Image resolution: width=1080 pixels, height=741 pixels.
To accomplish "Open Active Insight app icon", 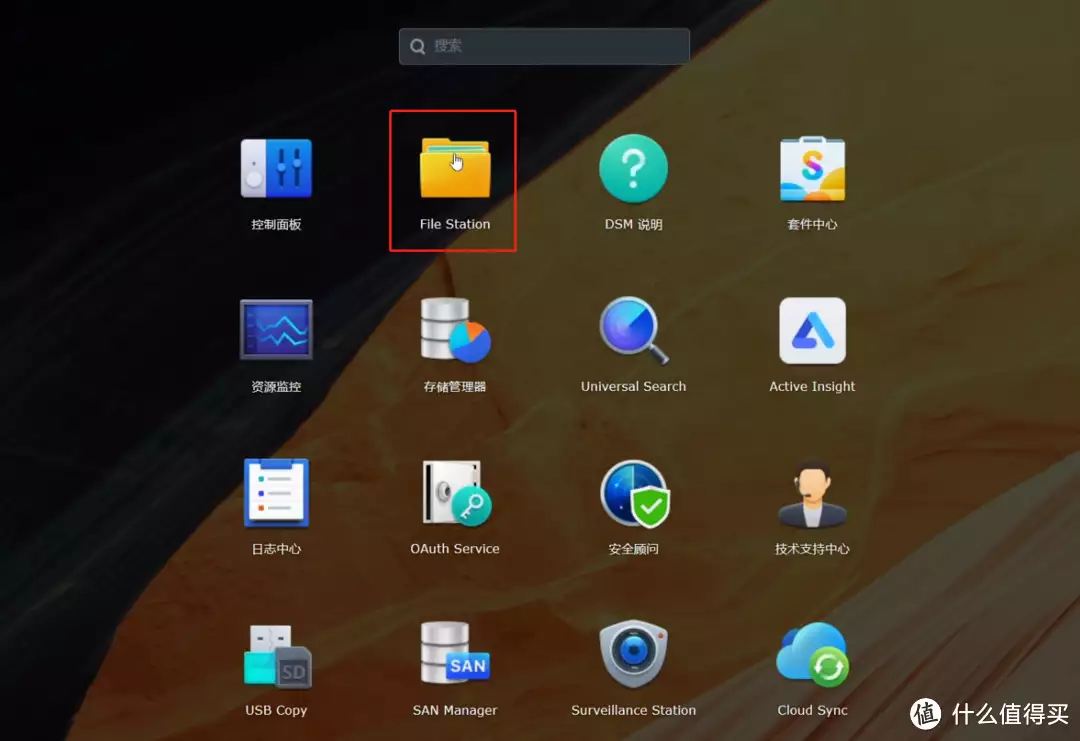I will [x=813, y=331].
